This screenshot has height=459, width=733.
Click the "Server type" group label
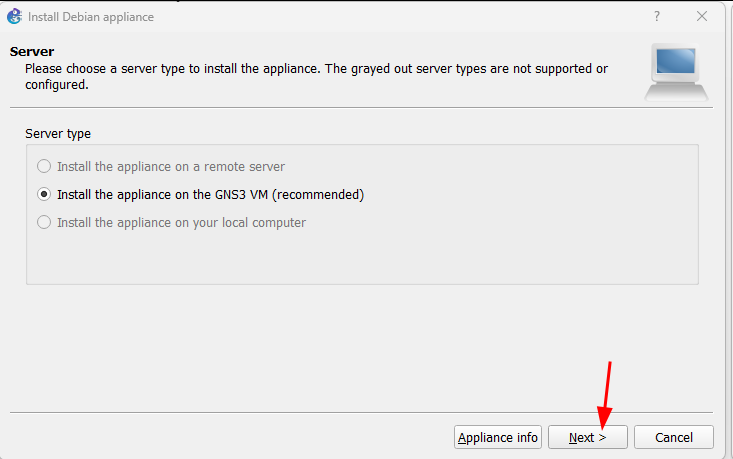tap(58, 133)
